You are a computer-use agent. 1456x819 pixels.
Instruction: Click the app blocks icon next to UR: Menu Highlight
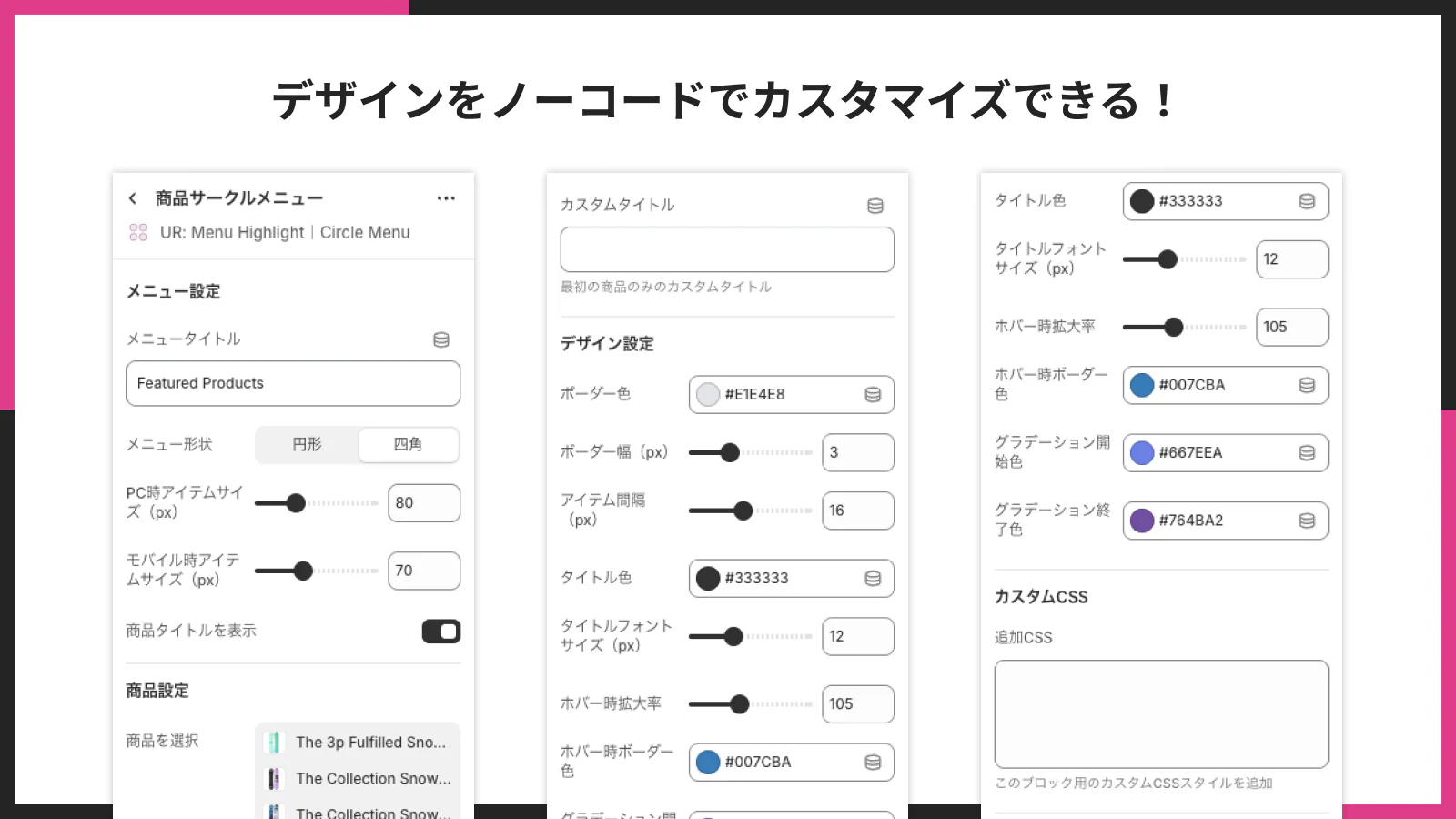(x=137, y=233)
